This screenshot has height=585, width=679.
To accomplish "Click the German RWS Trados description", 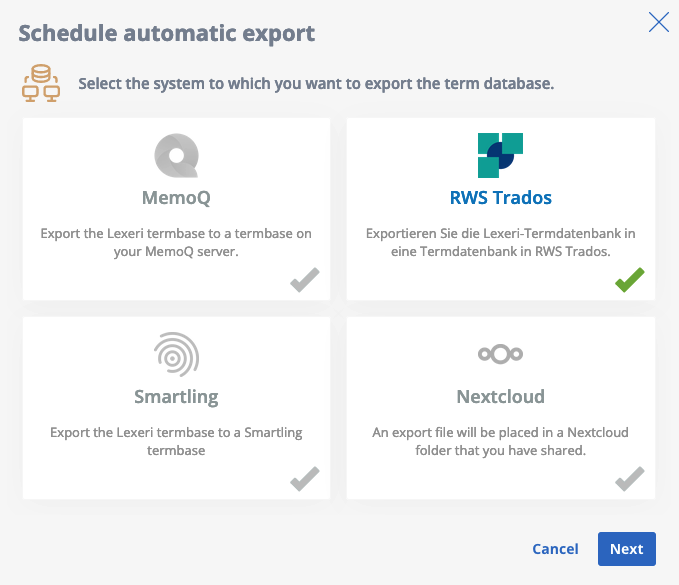I will (x=501, y=242).
